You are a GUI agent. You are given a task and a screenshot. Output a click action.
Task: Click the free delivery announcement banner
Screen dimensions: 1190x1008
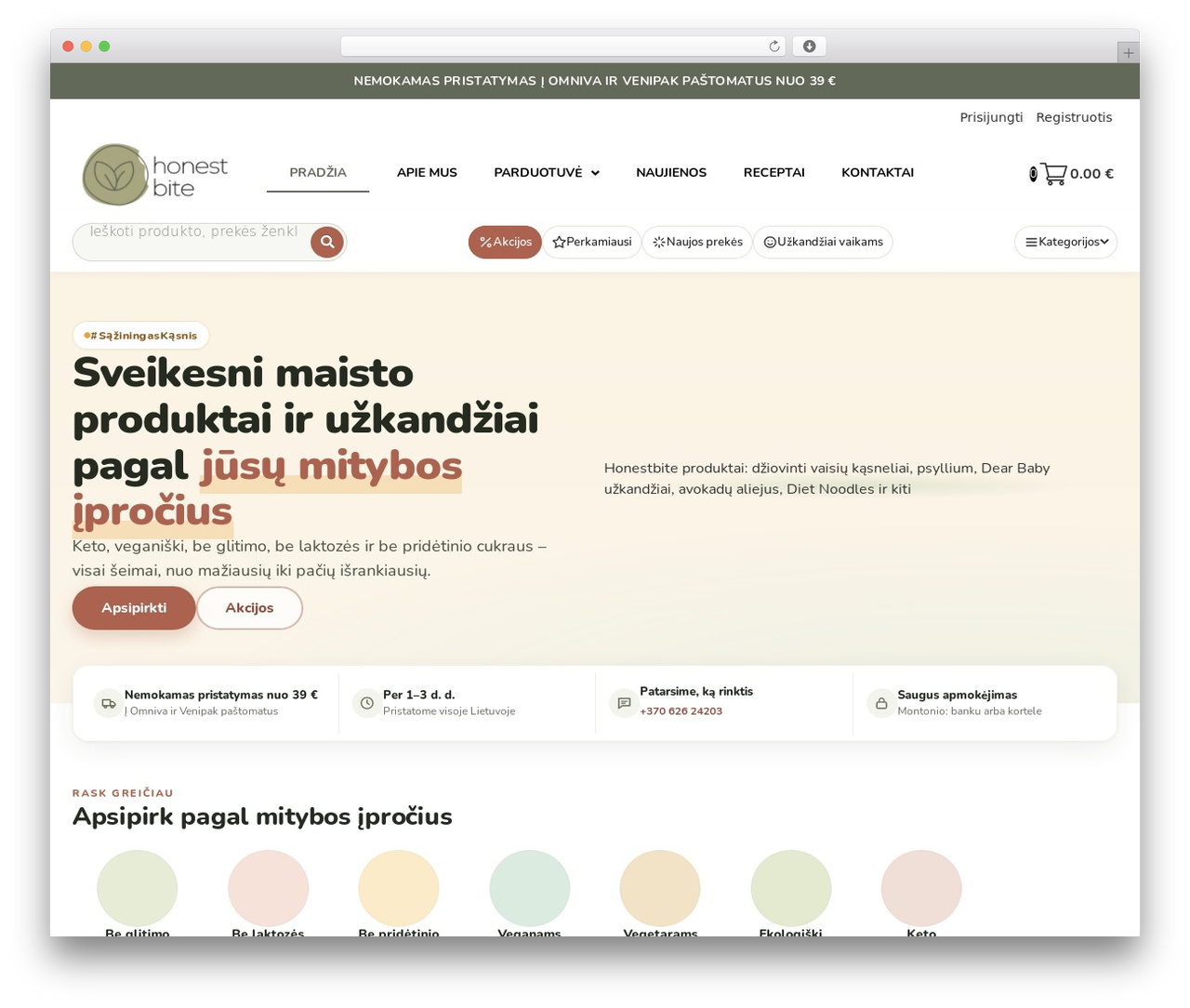tap(595, 81)
